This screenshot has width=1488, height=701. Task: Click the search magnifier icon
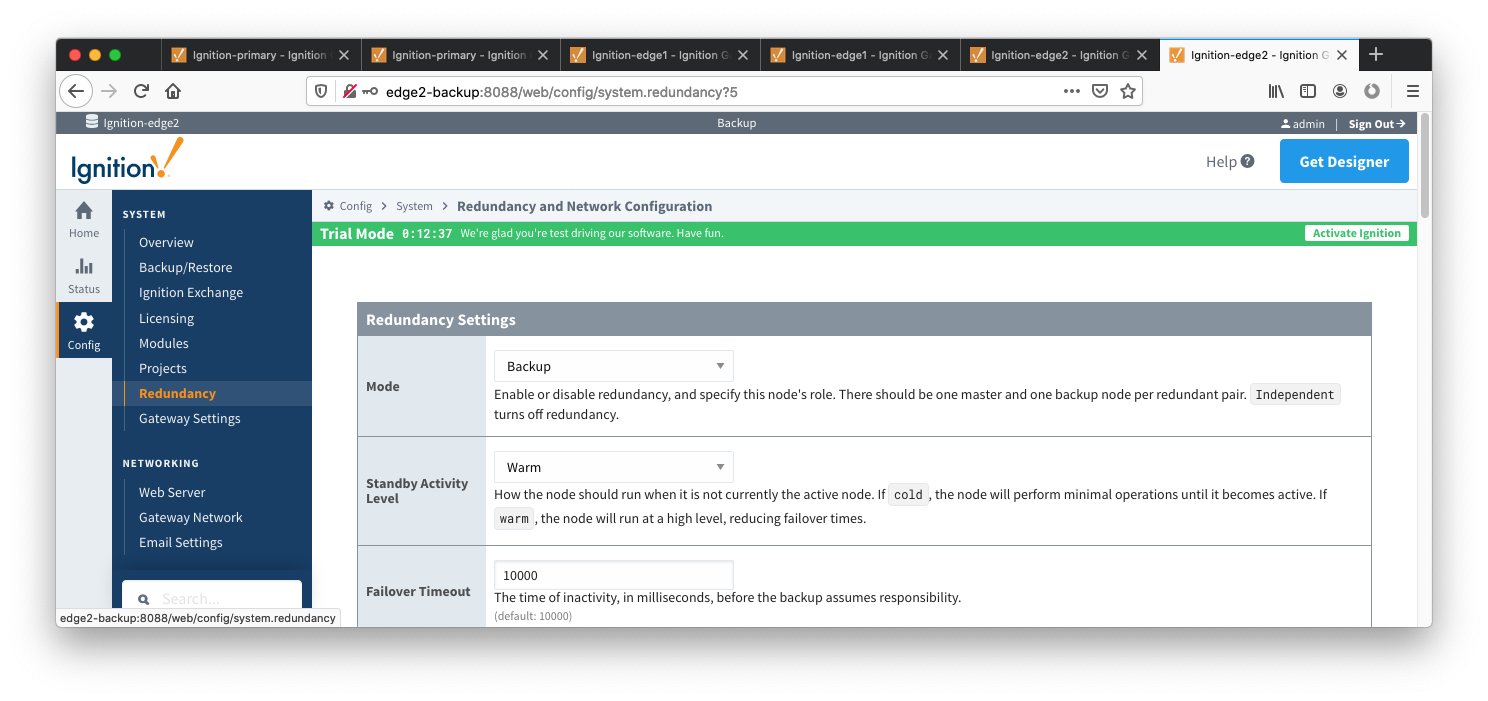(143, 599)
